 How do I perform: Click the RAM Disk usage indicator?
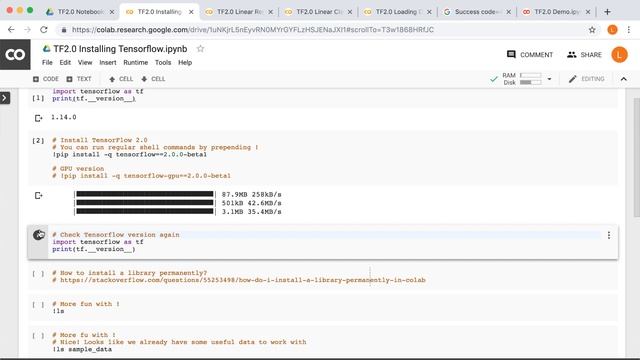[522, 79]
